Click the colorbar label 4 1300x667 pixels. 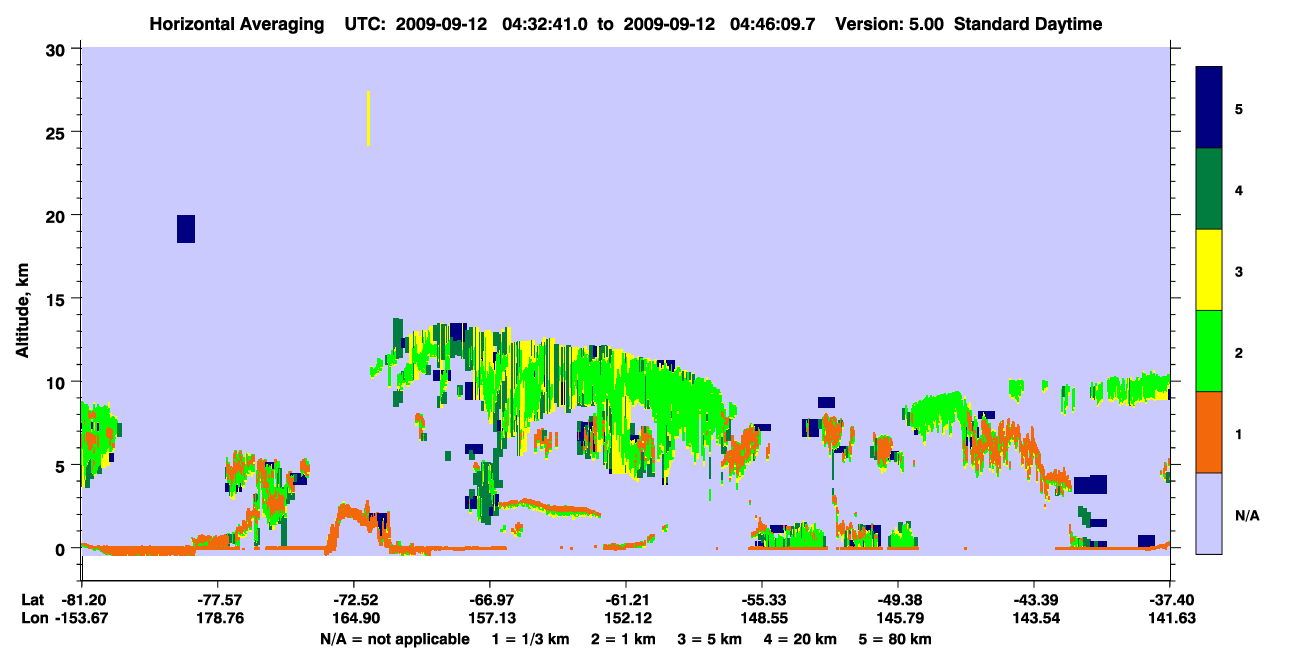(x=1239, y=189)
